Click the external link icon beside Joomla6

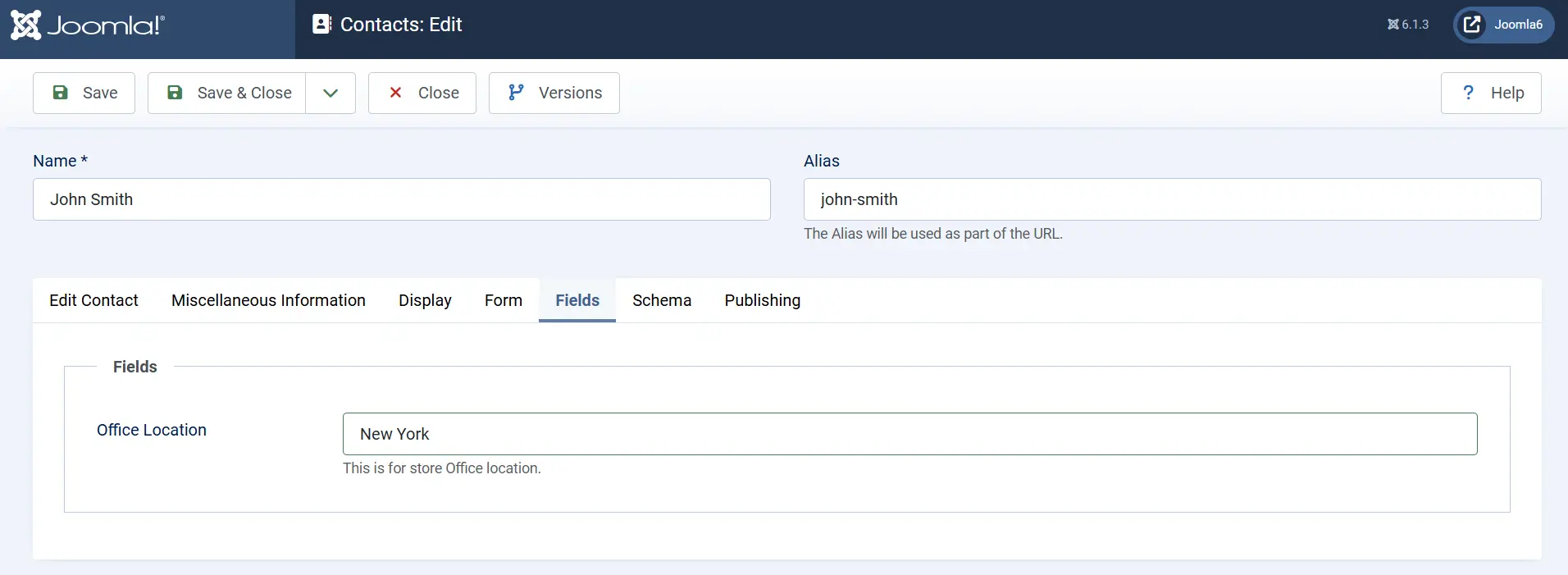click(1472, 25)
